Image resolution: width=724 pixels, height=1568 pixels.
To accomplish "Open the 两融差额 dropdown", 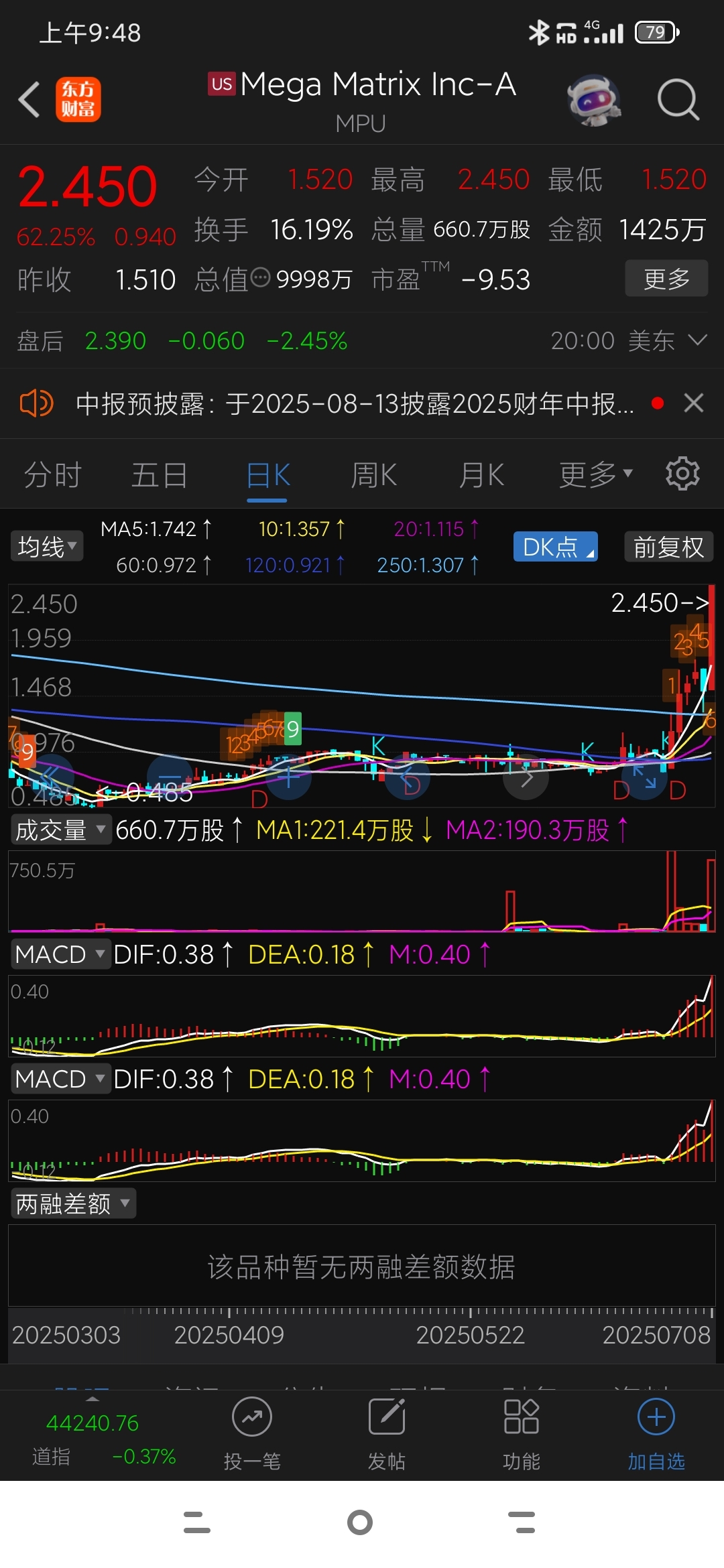I will [73, 1203].
